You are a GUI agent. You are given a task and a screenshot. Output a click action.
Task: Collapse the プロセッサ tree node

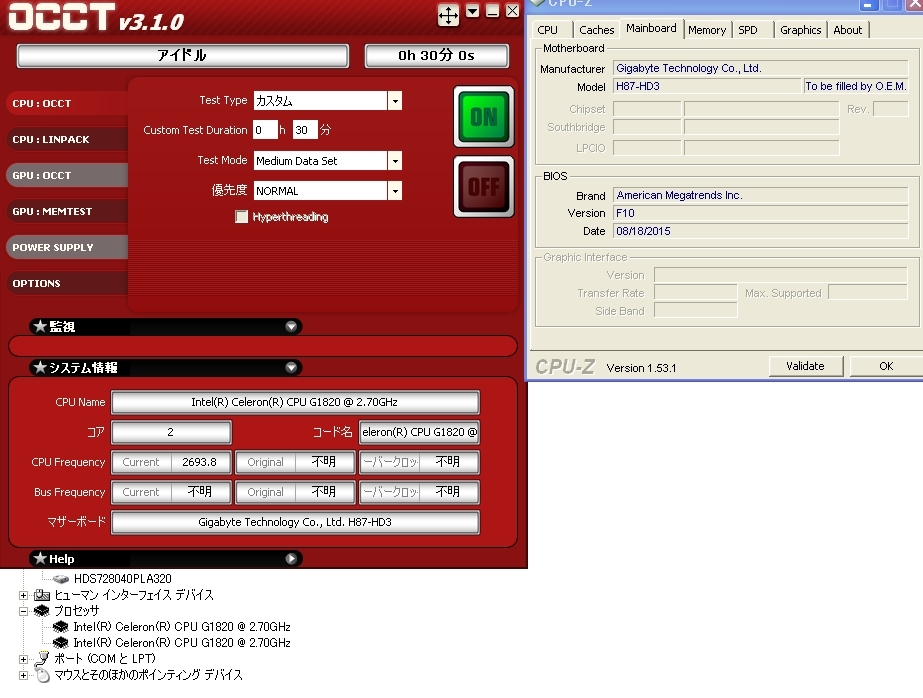point(23,611)
